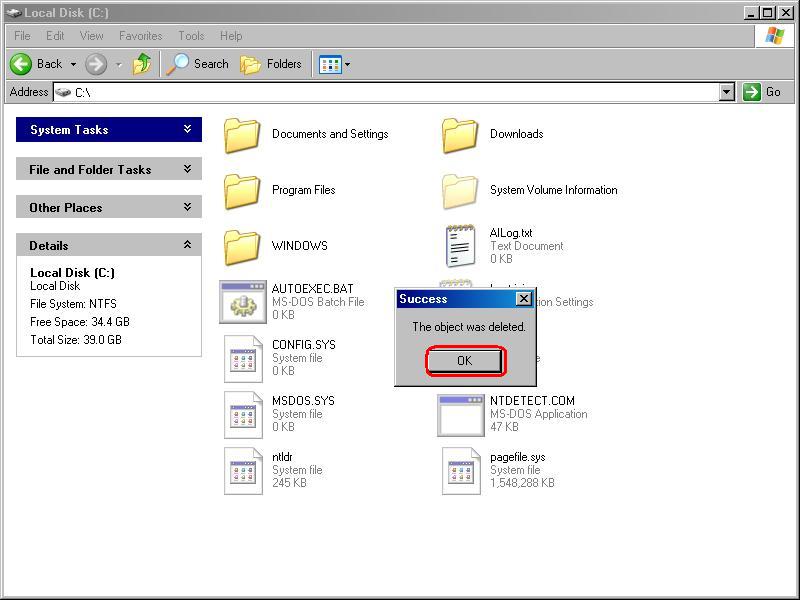Screen dimensions: 800x600
Task: Open the address bar dropdown list
Action: (x=727, y=92)
